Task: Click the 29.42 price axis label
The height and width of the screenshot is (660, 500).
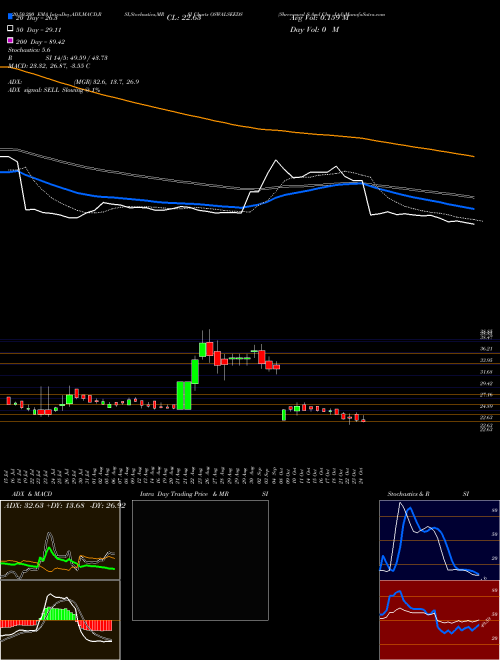Action: click(486, 383)
